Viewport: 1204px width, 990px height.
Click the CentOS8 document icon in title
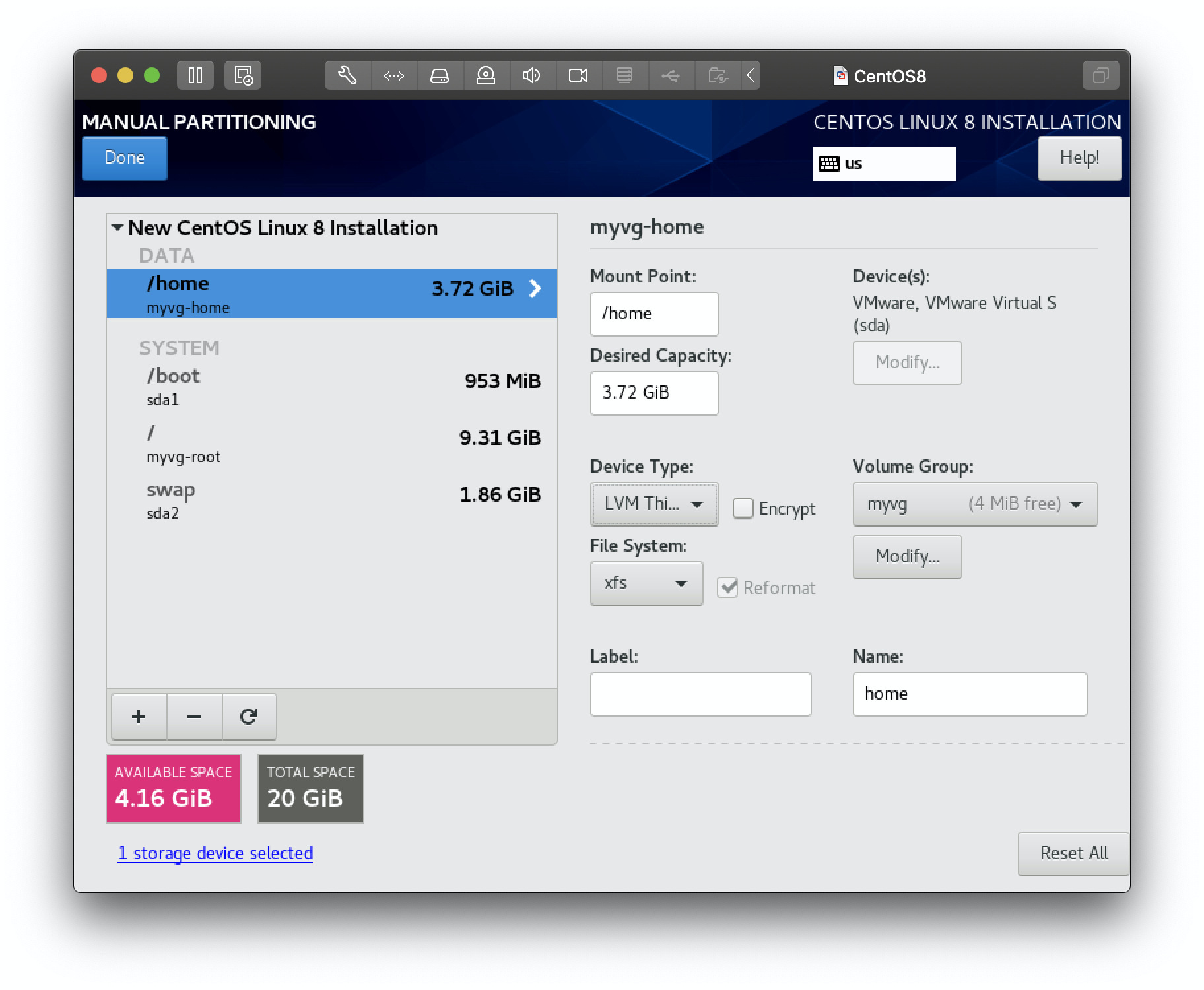pos(841,76)
